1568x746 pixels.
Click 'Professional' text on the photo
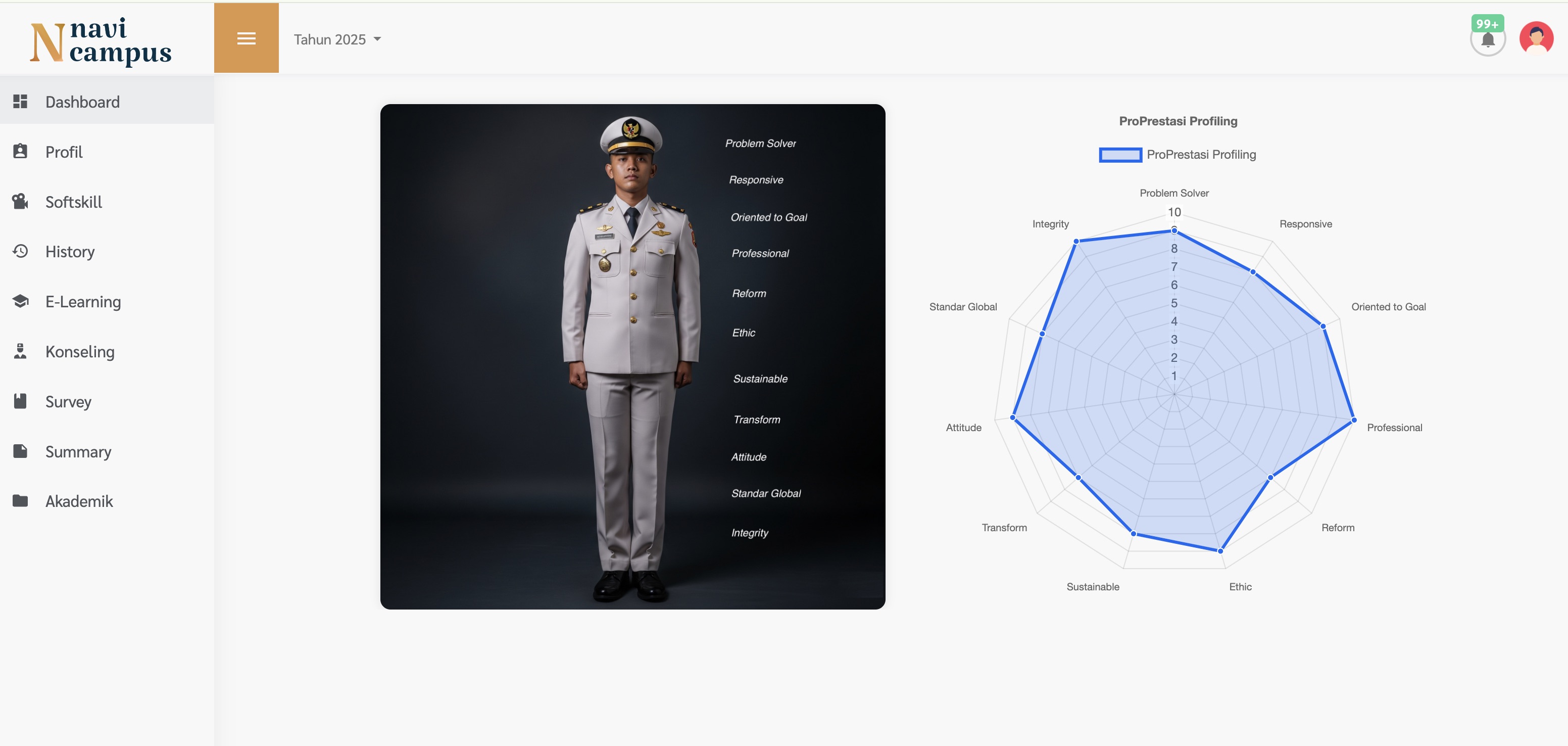click(x=760, y=253)
